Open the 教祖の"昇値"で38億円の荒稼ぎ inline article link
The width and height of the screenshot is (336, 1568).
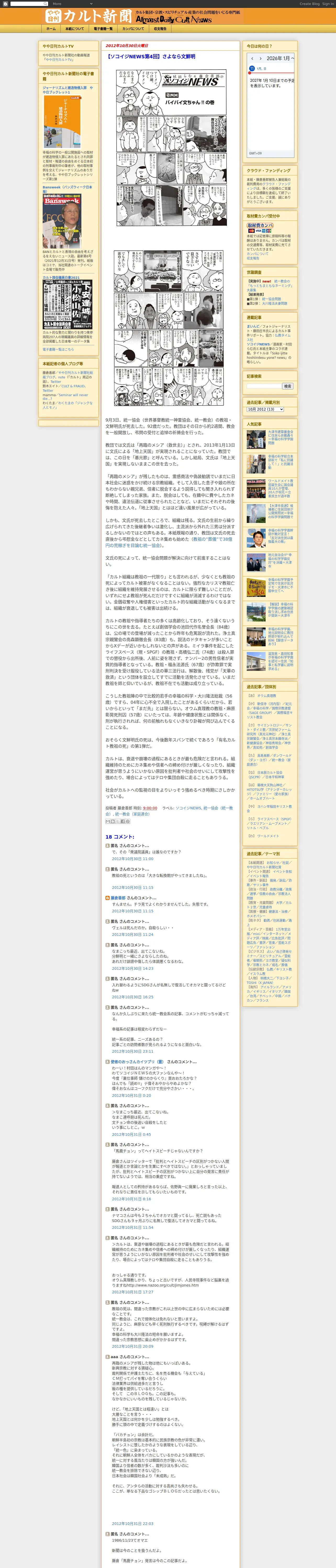[x=169, y=542]
